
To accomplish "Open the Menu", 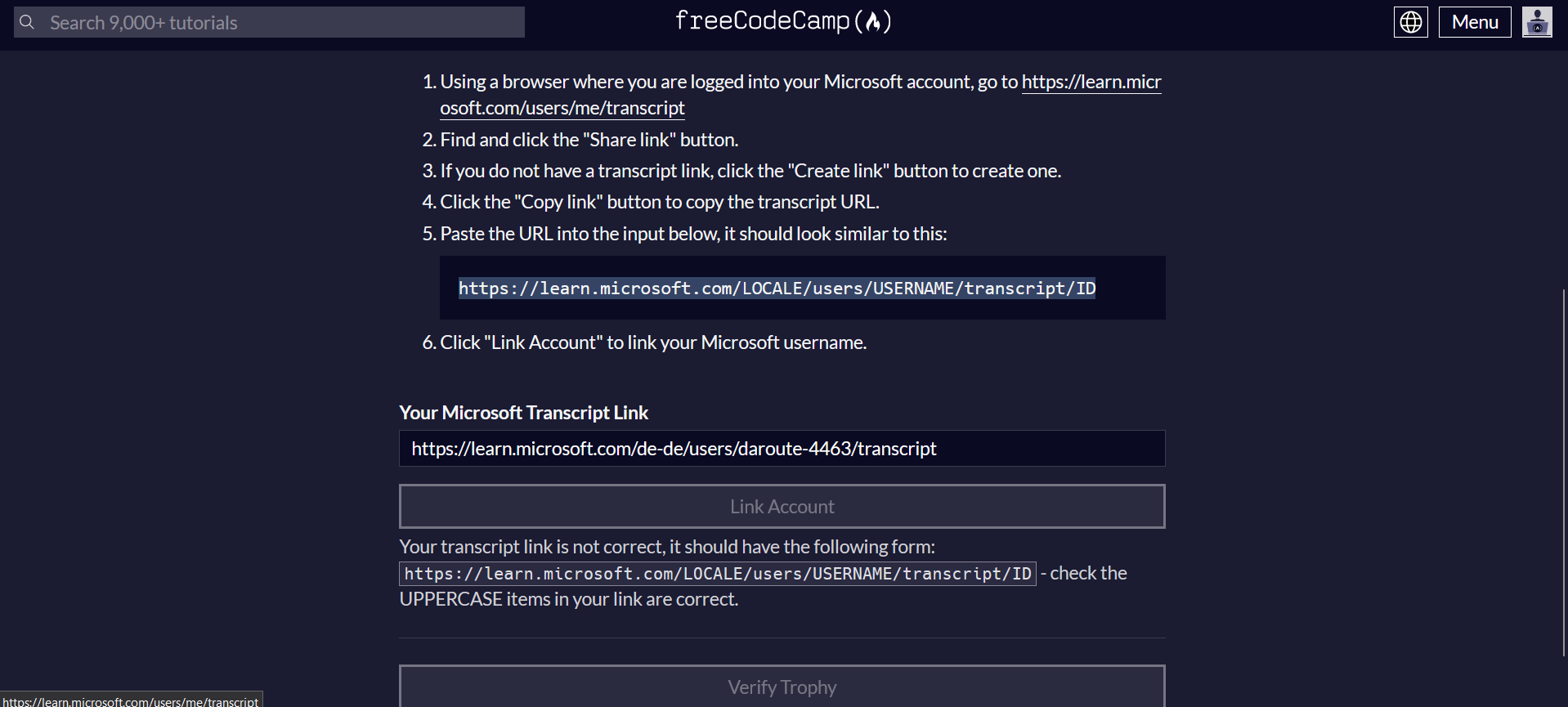I will pos(1473,22).
